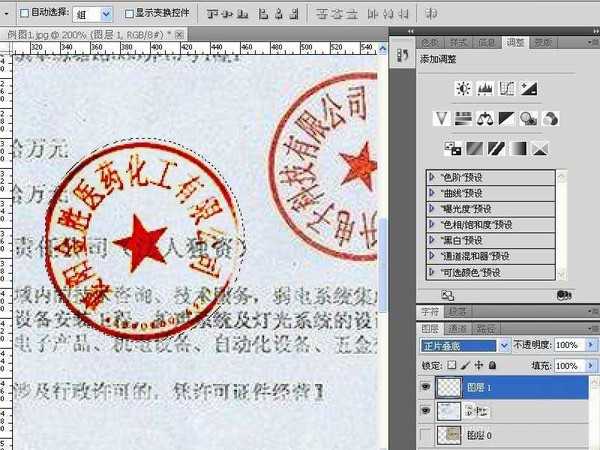The height and width of the screenshot is (450, 600).
Task: Switch to the 通道 tab
Action: (458, 327)
